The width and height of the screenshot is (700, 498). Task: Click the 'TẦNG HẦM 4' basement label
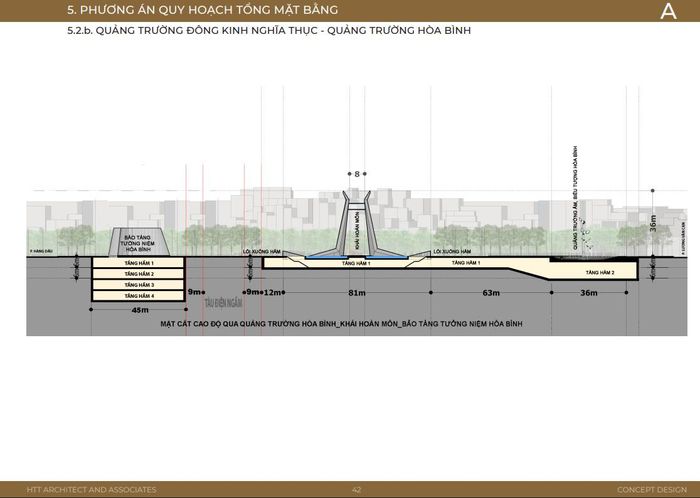pyautogui.click(x=139, y=296)
